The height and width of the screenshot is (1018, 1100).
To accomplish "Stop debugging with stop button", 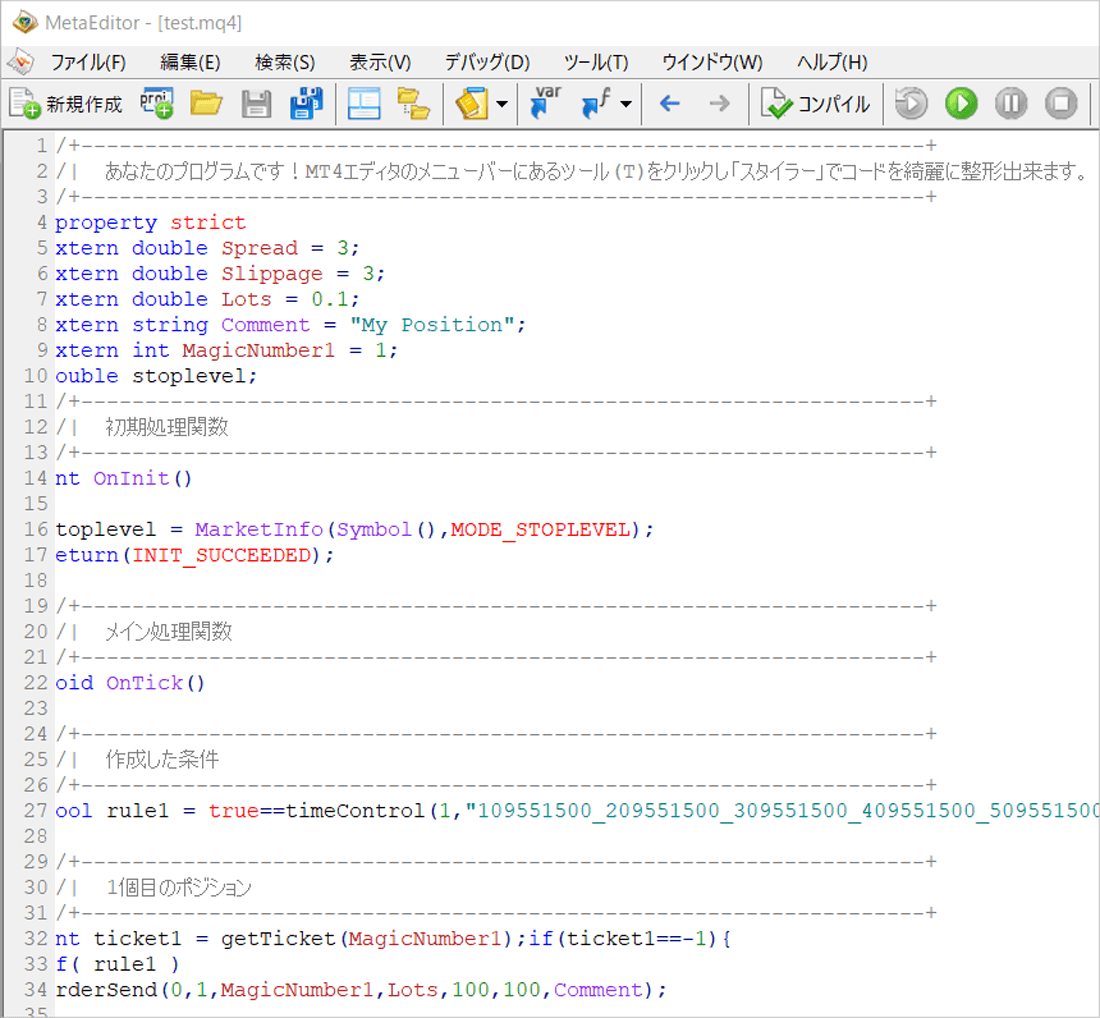I will point(1061,104).
